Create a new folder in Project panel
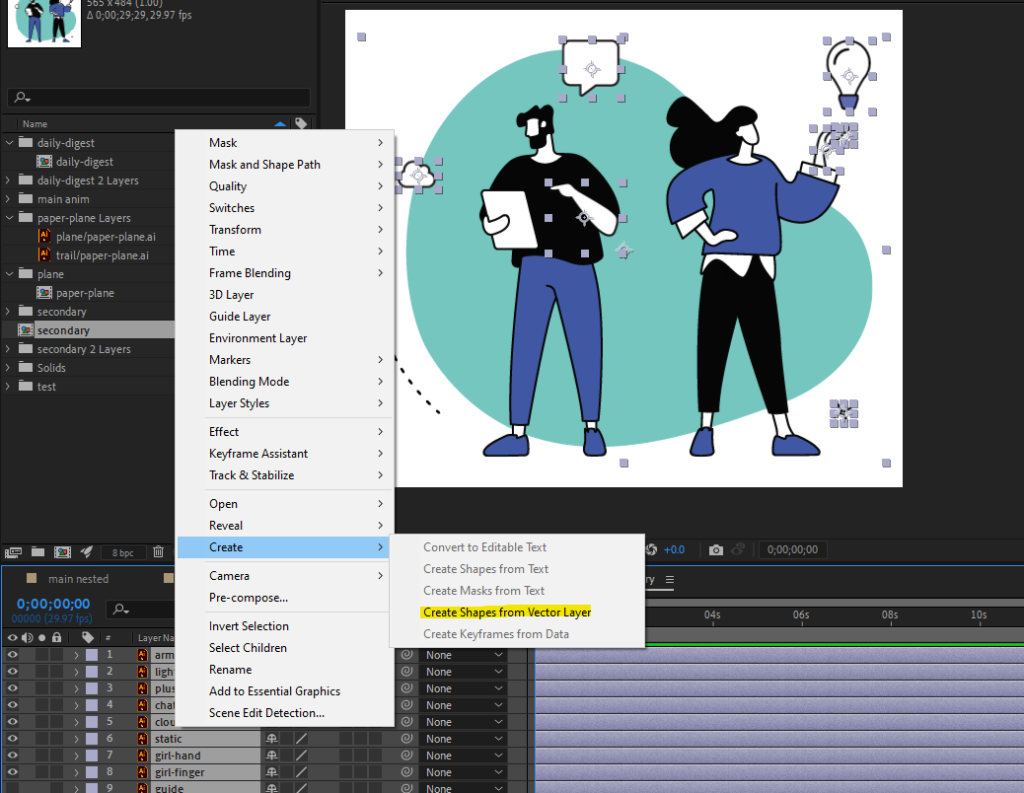Viewport: 1024px width, 793px height. point(37,551)
